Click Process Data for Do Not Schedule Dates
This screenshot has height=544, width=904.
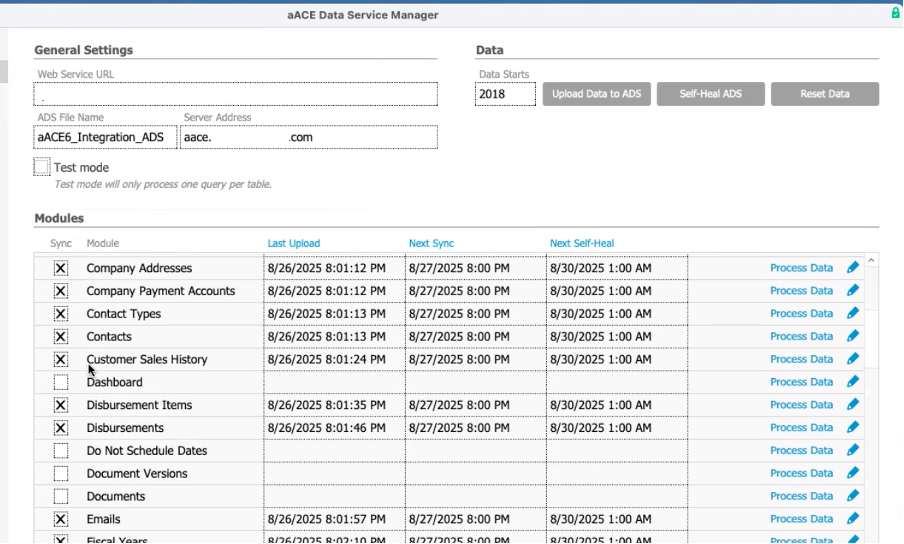801,450
